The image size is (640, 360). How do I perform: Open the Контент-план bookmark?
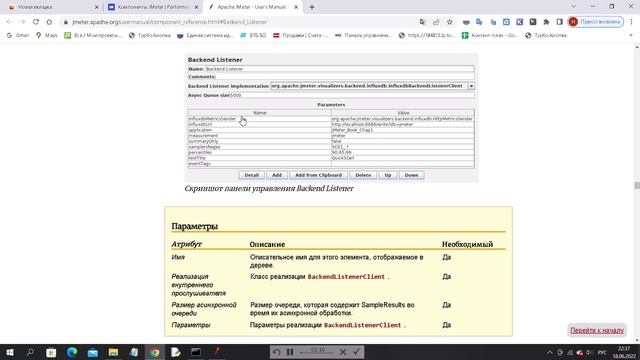(x=489, y=36)
